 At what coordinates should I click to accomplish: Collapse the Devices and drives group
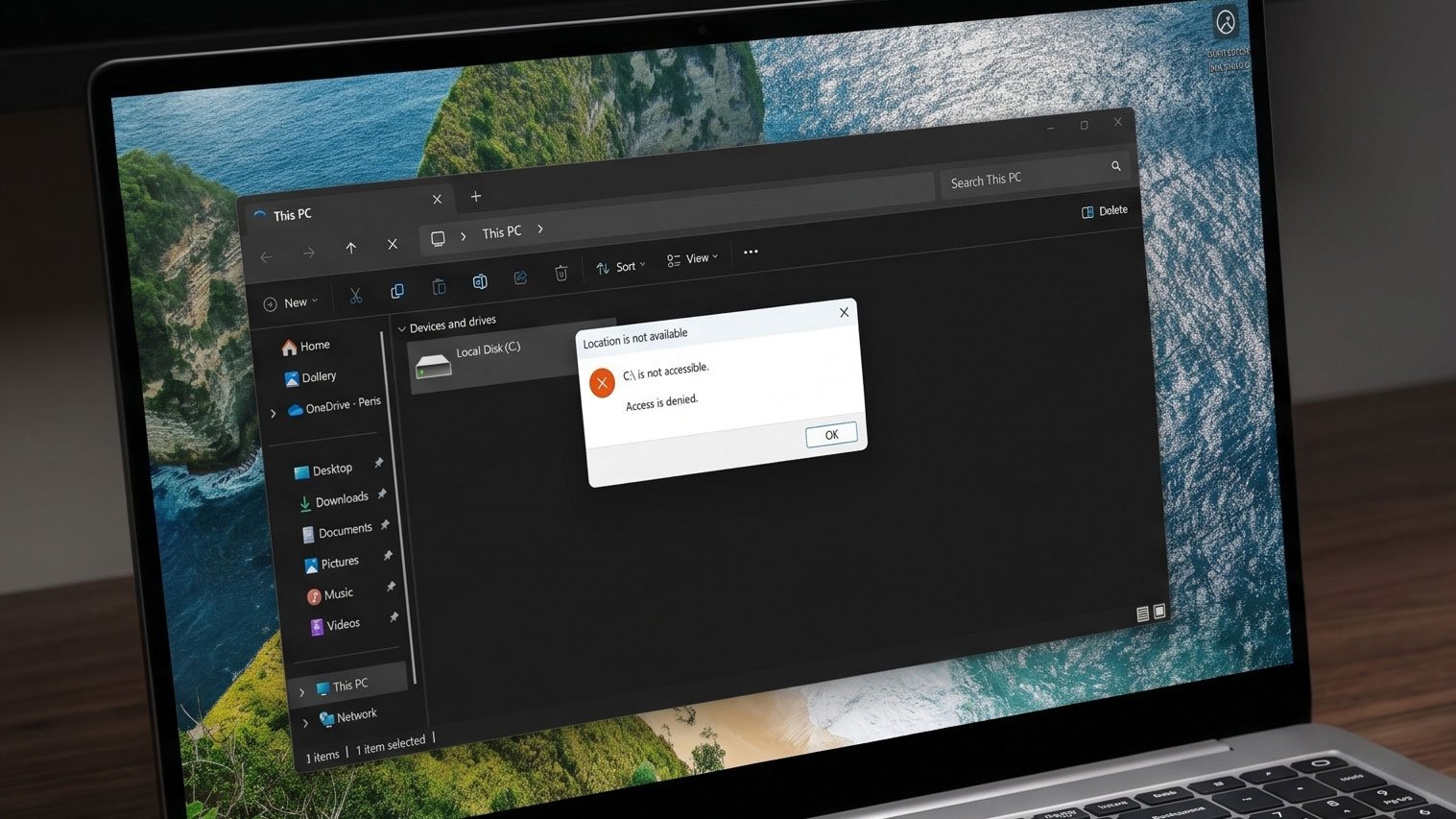click(x=402, y=328)
